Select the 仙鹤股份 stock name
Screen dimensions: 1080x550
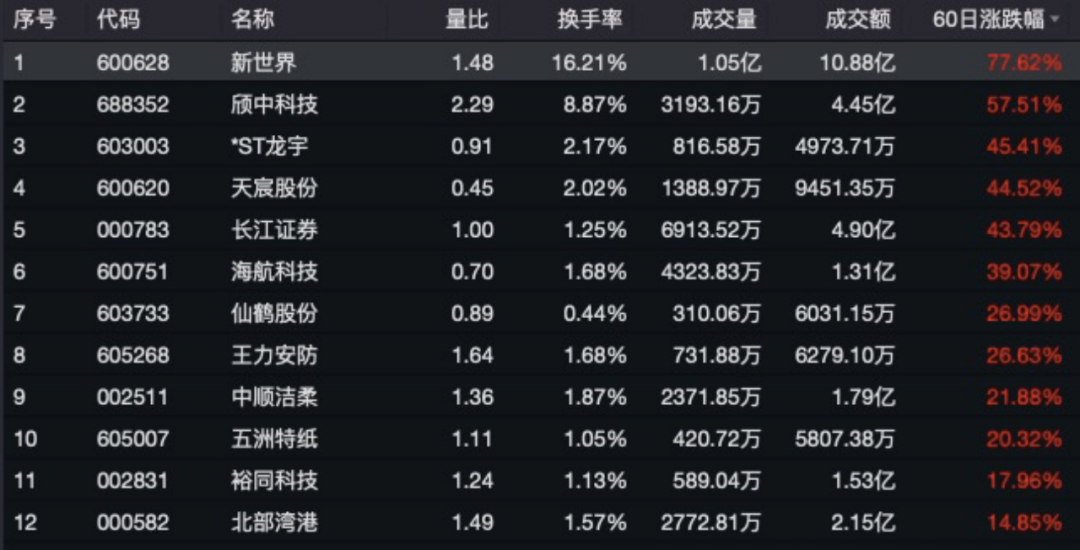(274, 314)
